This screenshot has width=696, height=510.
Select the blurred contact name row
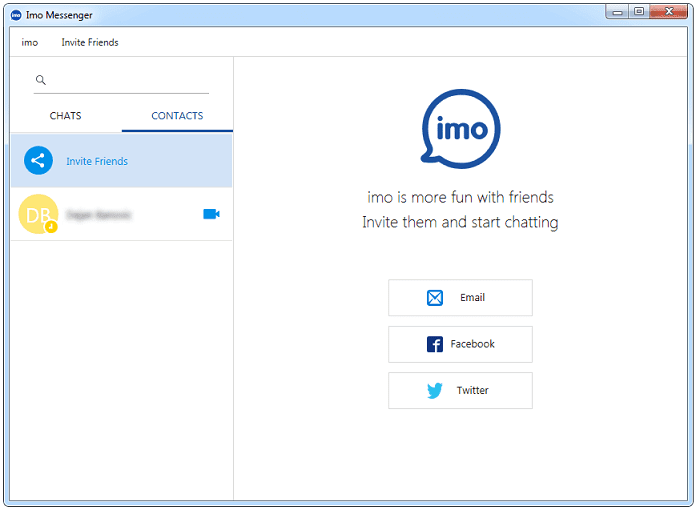tap(122, 214)
